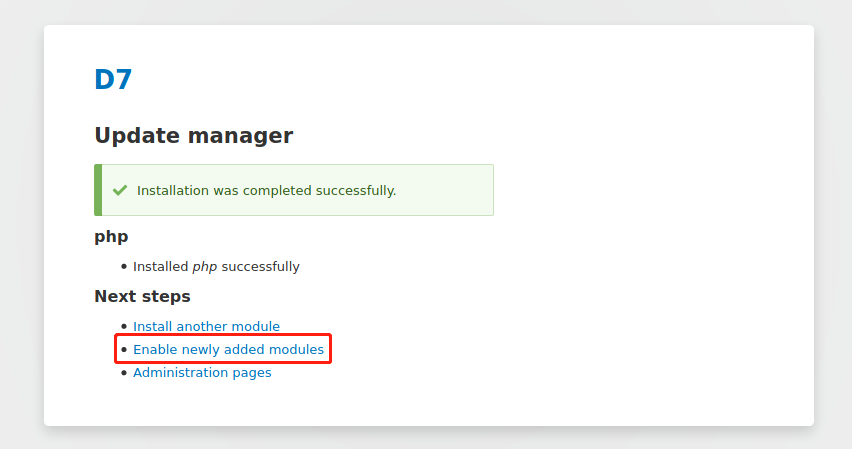The height and width of the screenshot is (449, 852).
Task: Follow the Install another module link
Action: click(x=206, y=326)
